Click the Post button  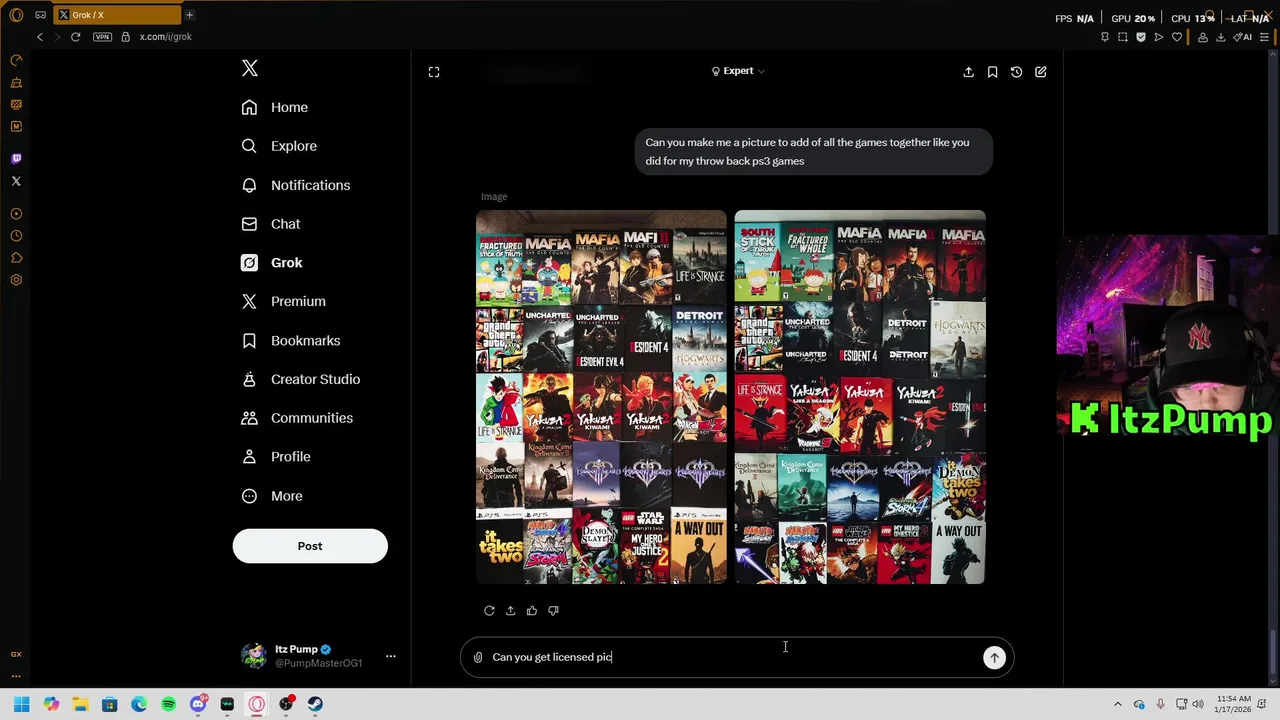click(310, 546)
